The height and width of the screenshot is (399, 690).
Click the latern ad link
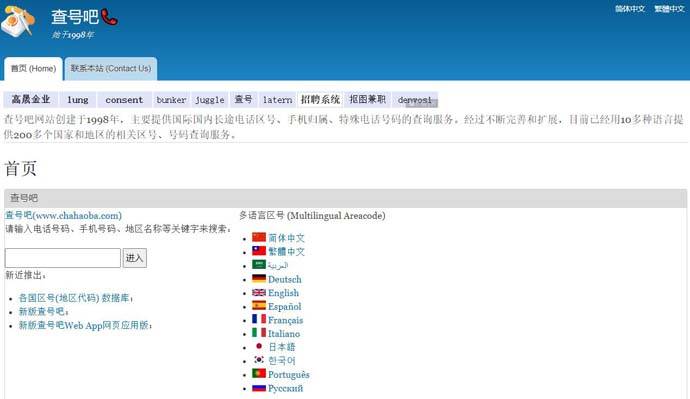277,100
